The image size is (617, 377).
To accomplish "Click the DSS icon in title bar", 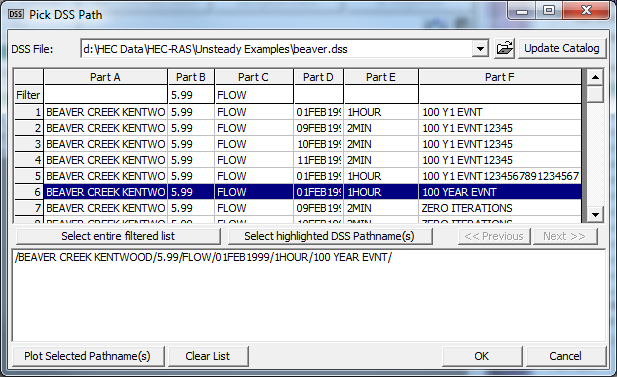I will click(x=15, y=15).
